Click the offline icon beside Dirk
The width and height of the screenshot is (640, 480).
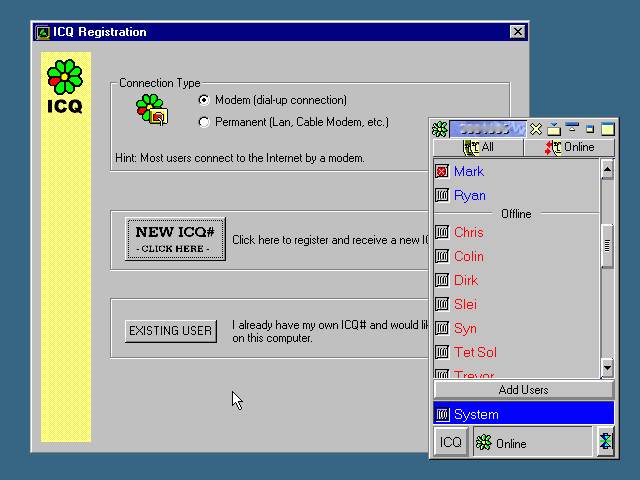point(442,280)
